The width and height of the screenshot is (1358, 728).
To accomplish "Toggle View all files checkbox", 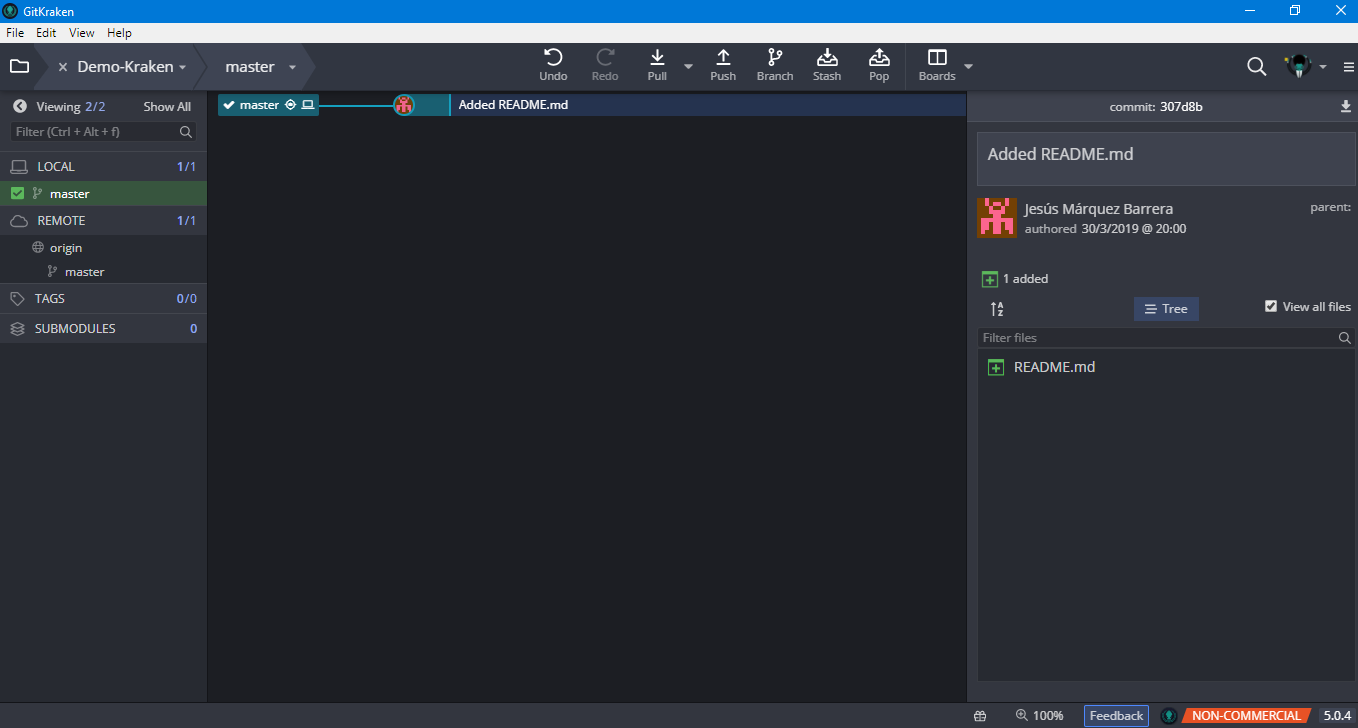I will coord(1271,307).
